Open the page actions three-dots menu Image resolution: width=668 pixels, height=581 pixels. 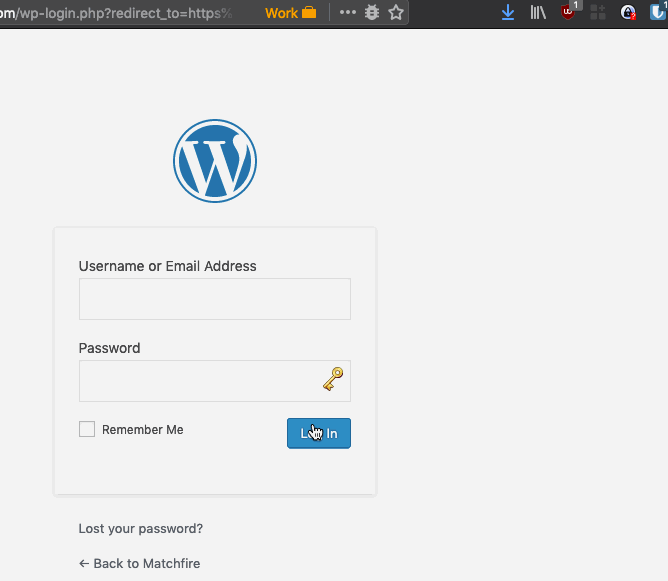[348, 13]
